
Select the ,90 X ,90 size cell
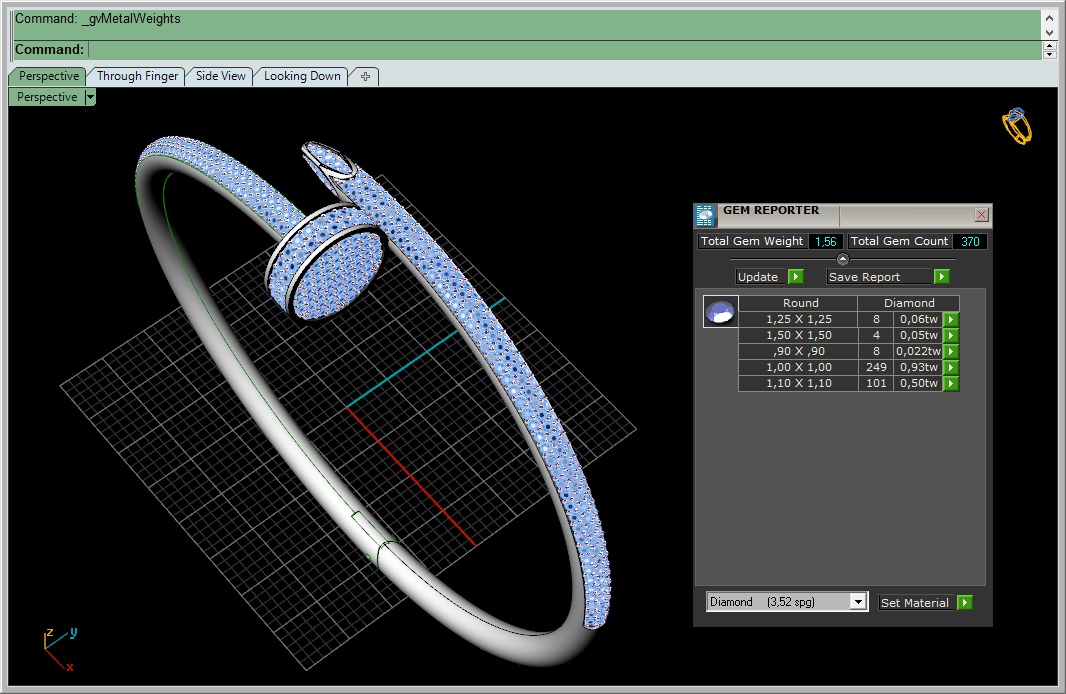click(798, 351)
